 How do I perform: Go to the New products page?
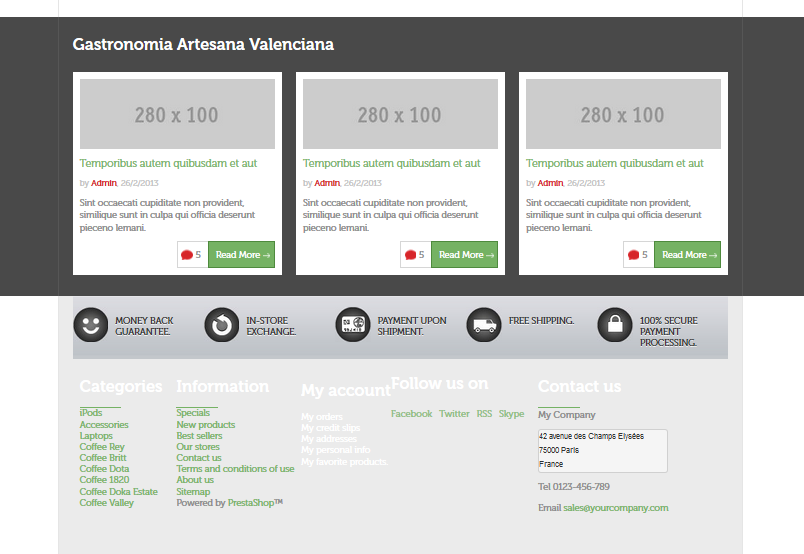206,425
